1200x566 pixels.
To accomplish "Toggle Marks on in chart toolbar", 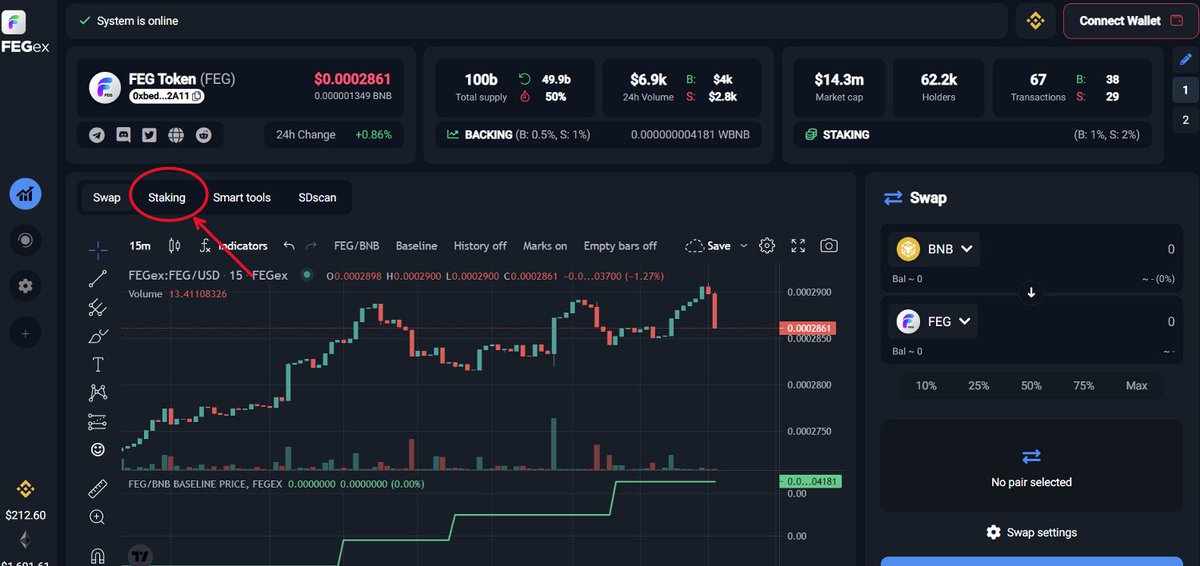I will (x=545, y=246).
